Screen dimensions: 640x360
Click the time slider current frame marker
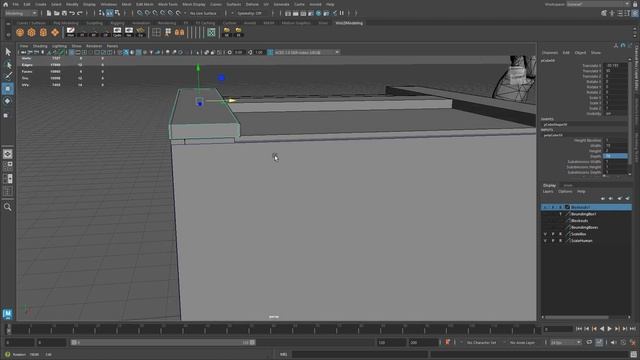[x=9, y=329]
